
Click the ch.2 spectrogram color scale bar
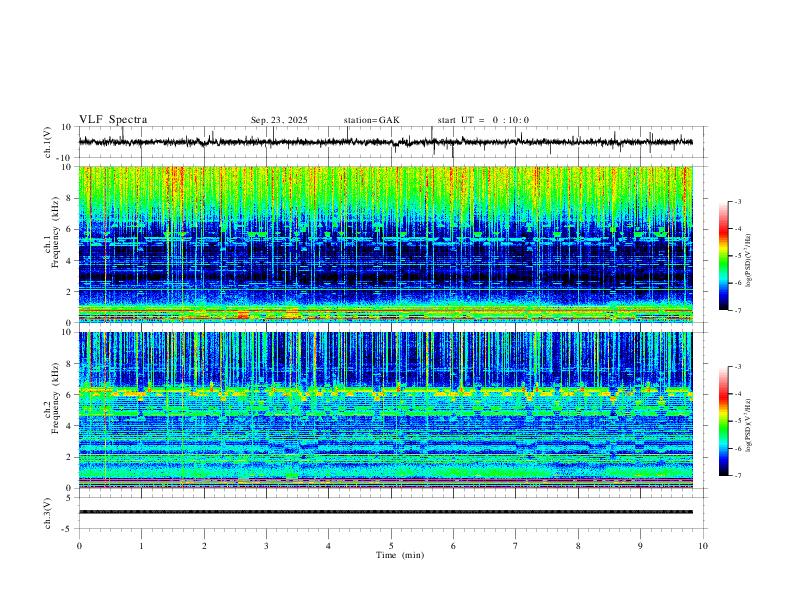point(723,421)
